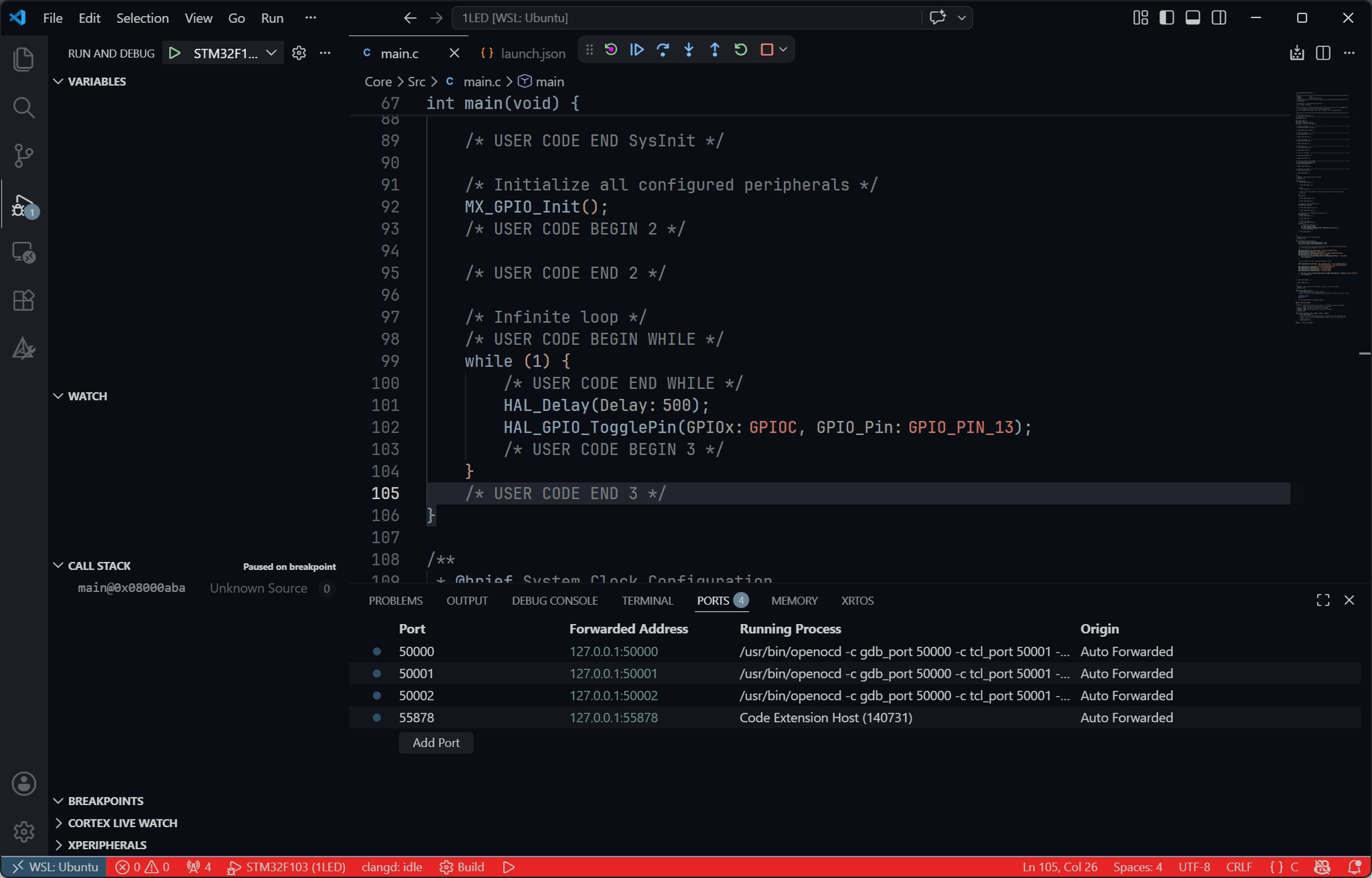Screen dimensions: 1372x878
Task: Grab the debug toolbar drag handle
Action: pos(589,50)
